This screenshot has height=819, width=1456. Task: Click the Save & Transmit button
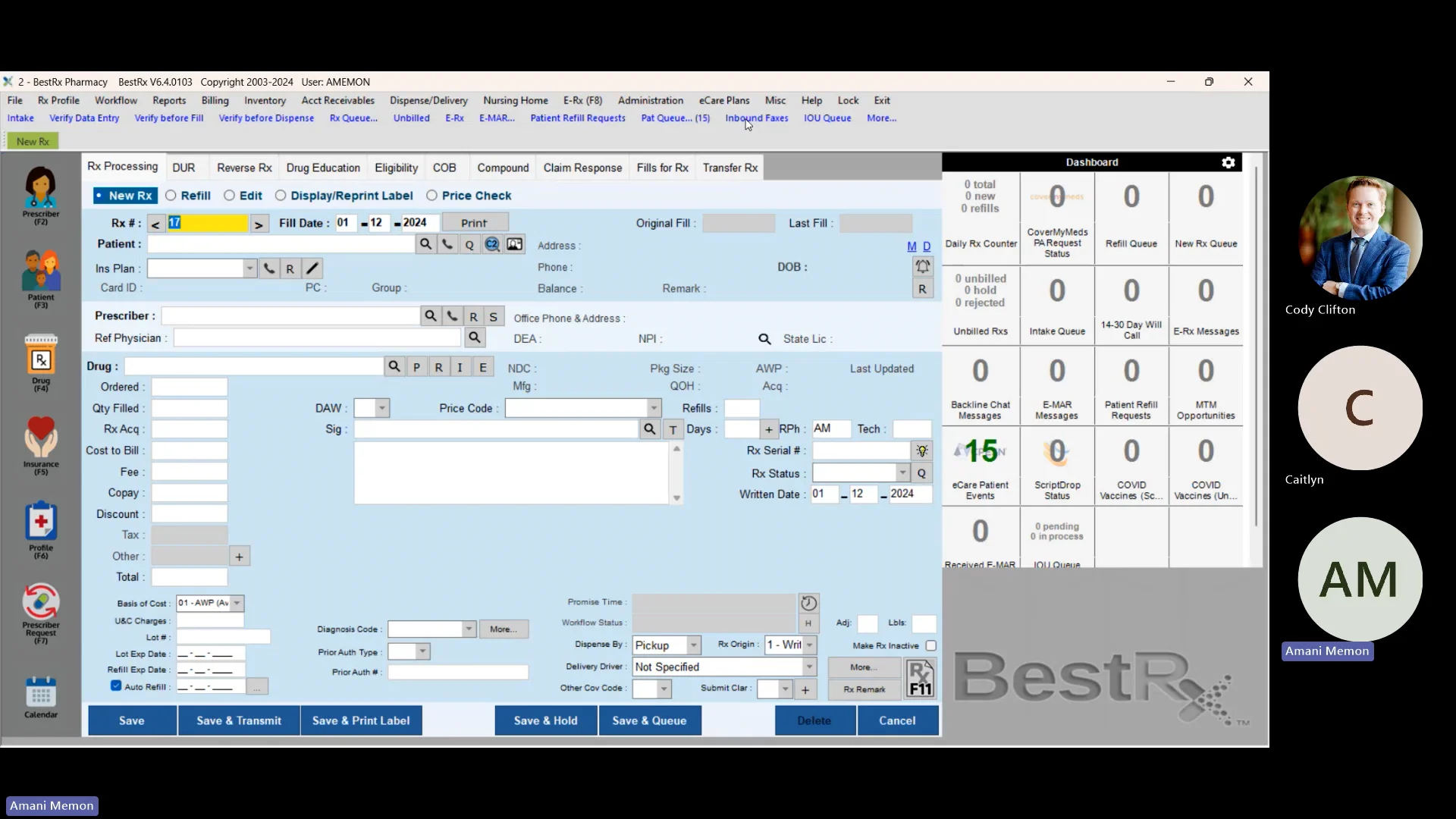(239, 720)
